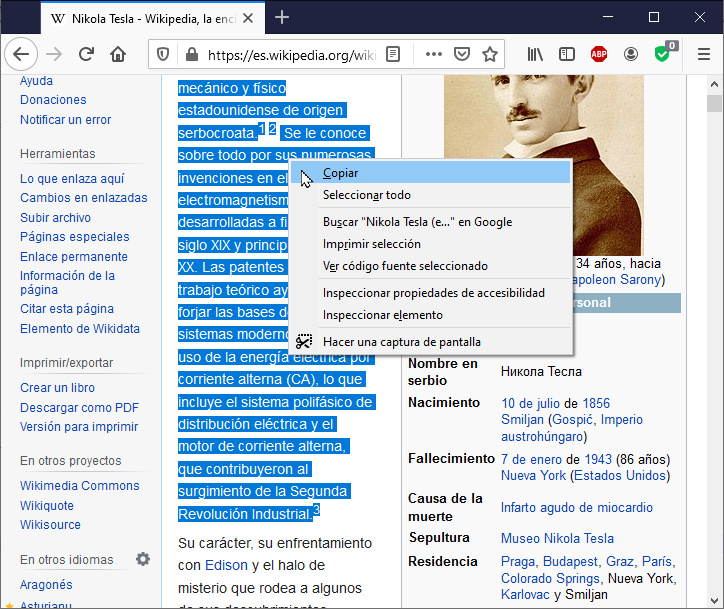Choose Copiar from context menu
Image resolution: width=724 pixels, height=609 pixels.
coord(429,173)
